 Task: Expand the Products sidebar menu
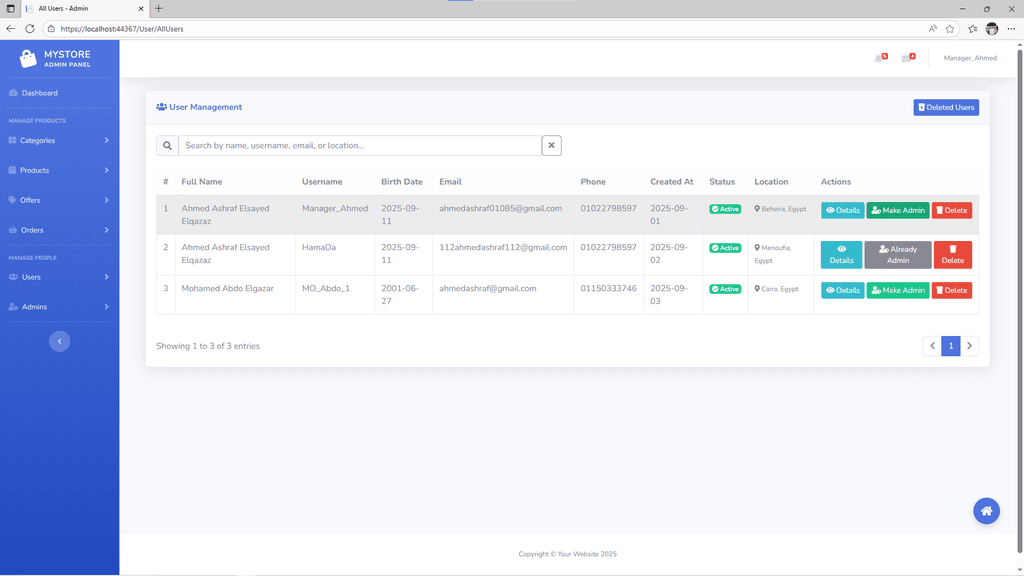click(59, 171)
